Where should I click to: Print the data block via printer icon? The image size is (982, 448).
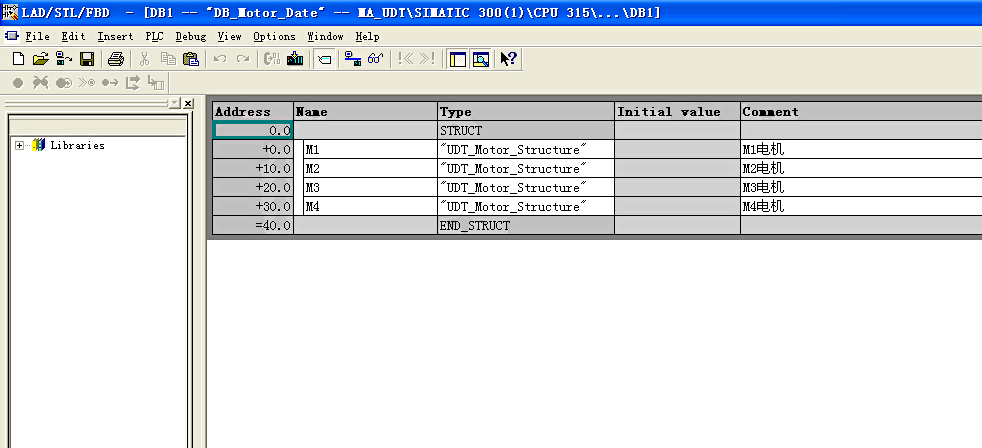(x=116, y=60)
